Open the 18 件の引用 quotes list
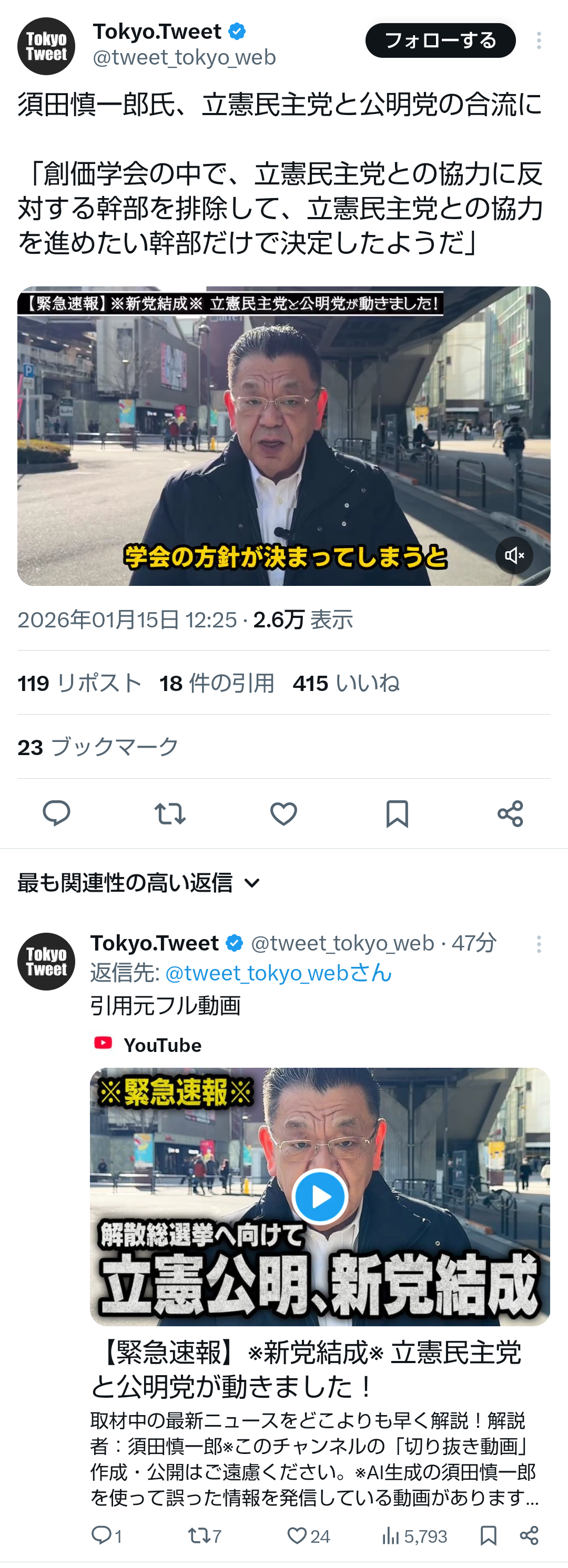568x1568 pixels. 217,683
